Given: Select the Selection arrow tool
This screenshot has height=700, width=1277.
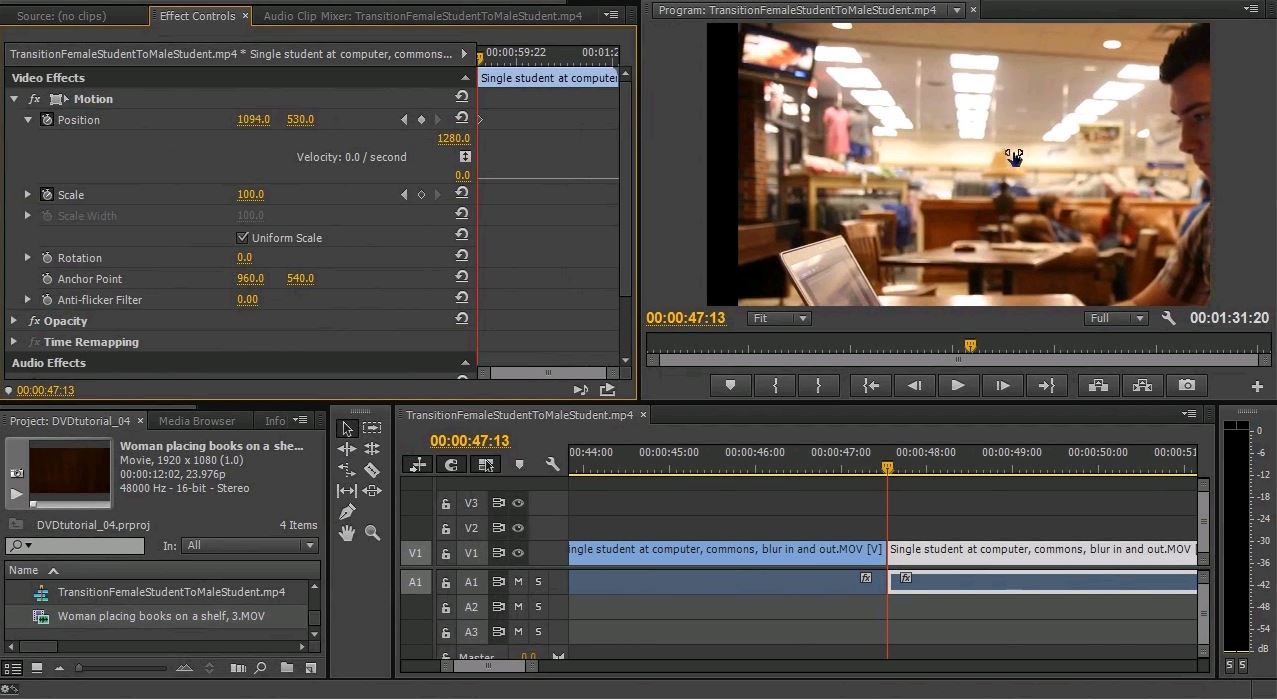Looking at the screenshot, I should (347, 428).
